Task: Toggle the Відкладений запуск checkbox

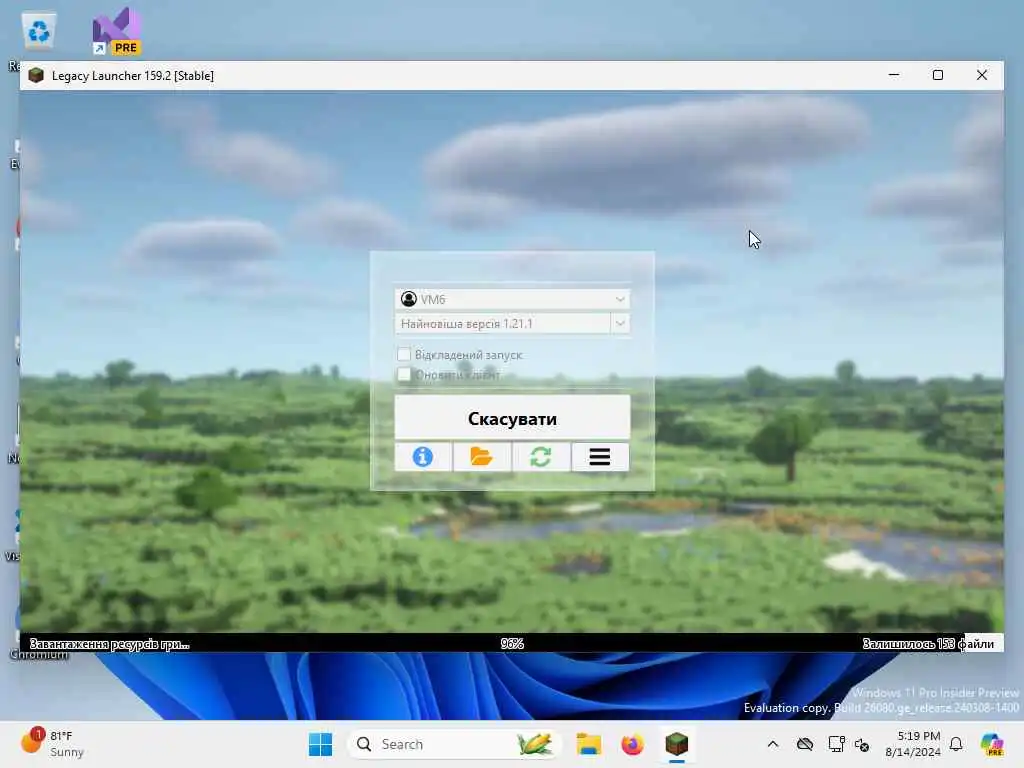Action: [x=404, y=355]
